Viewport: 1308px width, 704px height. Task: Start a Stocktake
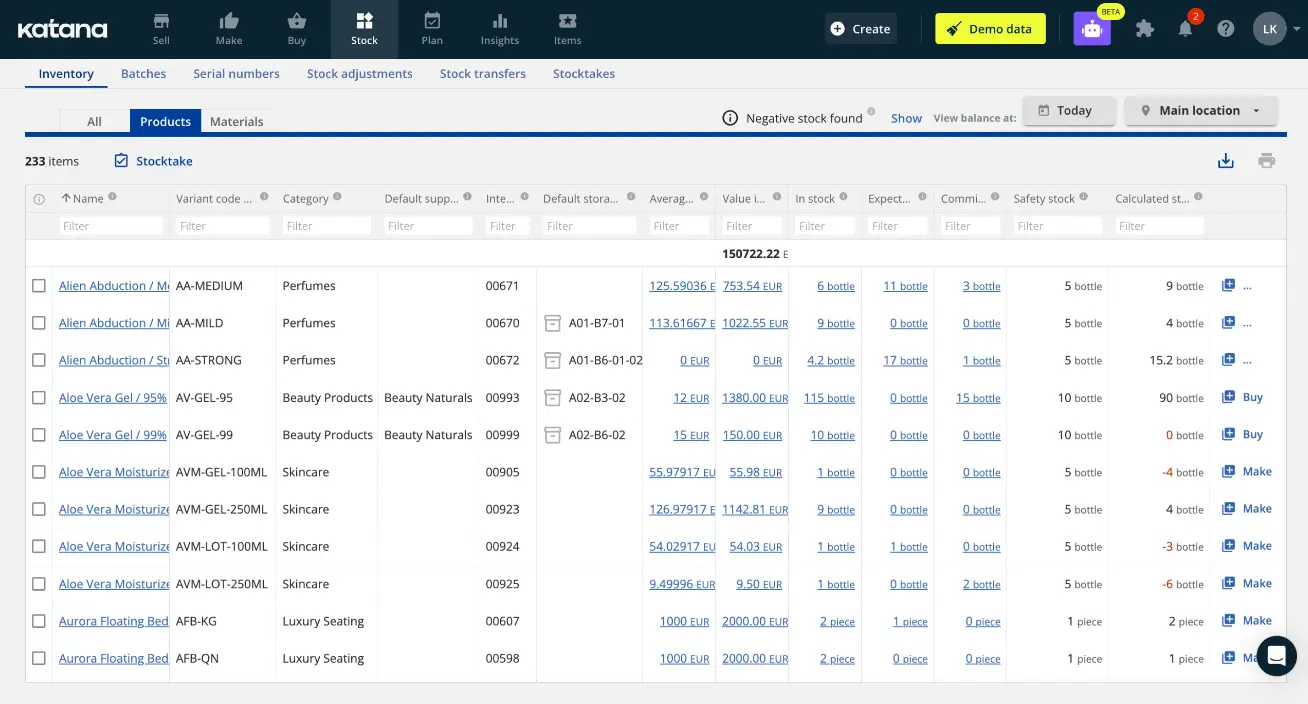click(x=152, y=161)
